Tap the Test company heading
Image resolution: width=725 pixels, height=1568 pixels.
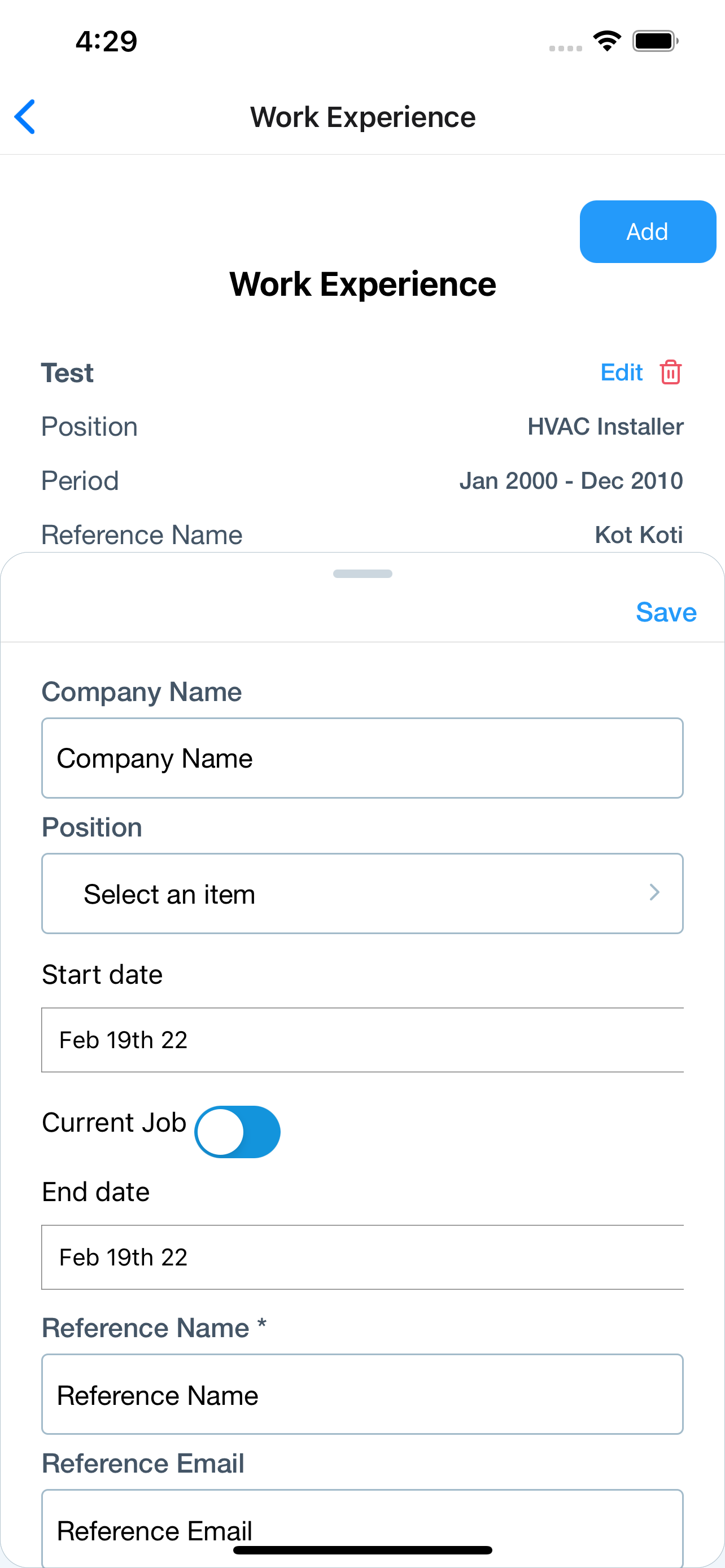click(x=67, y=373)
